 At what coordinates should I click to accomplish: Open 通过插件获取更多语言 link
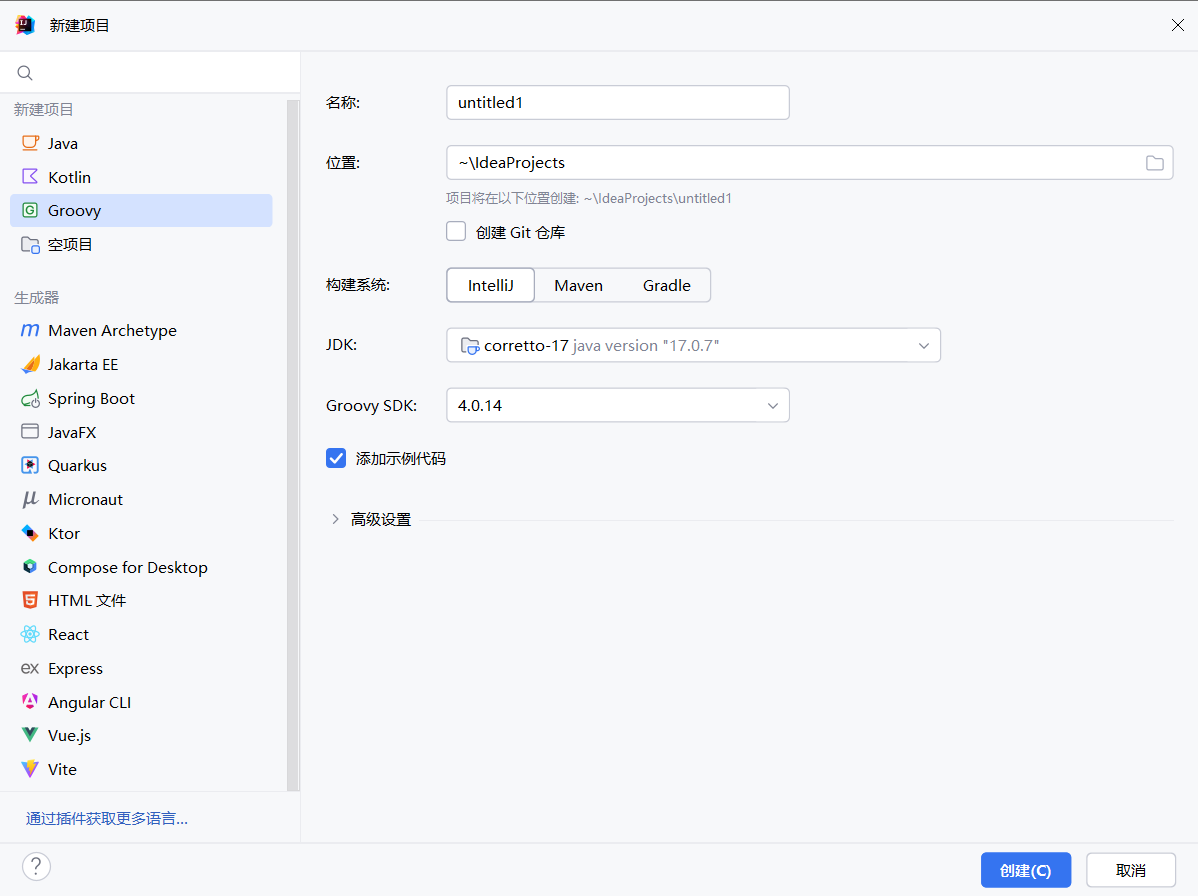pyautogui.click(x=107, y=818)
